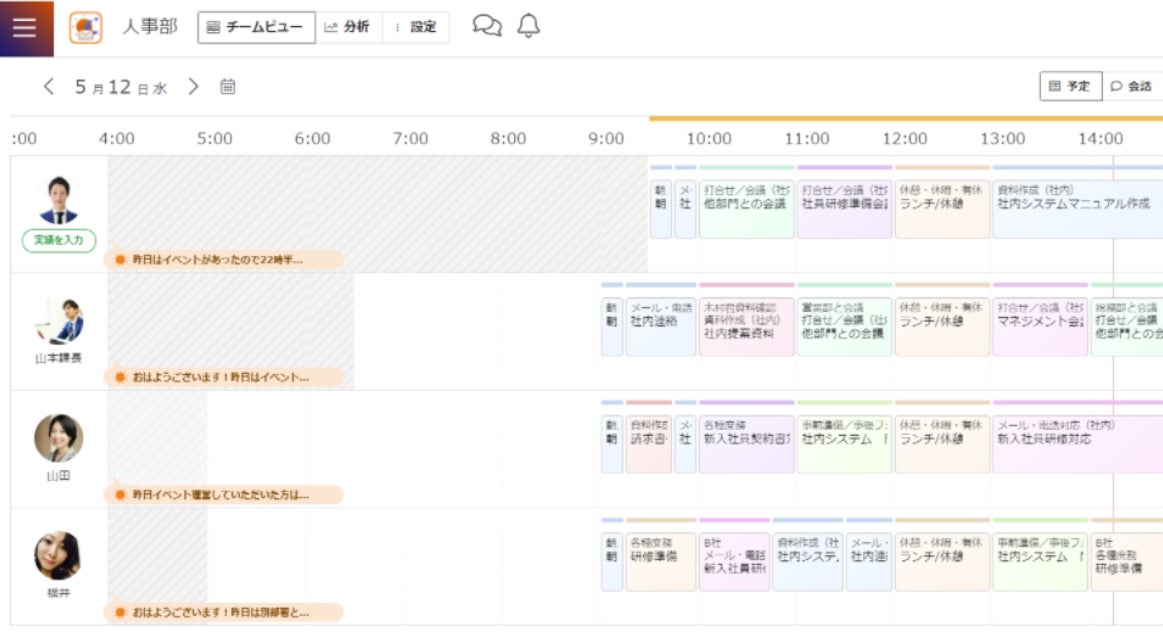
Task: Open the 設定 menu
Action: coord(416,27)
